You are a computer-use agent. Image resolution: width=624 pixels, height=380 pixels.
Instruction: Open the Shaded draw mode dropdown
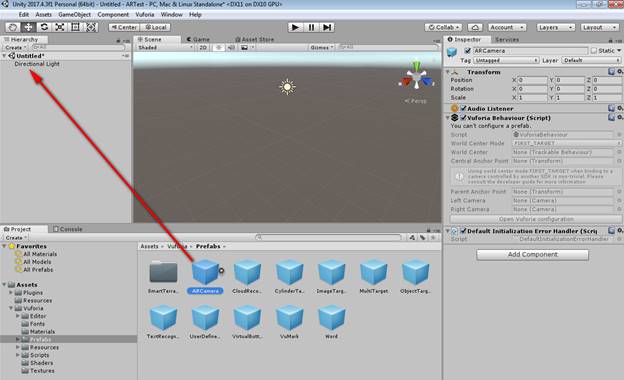pos(165,47)
